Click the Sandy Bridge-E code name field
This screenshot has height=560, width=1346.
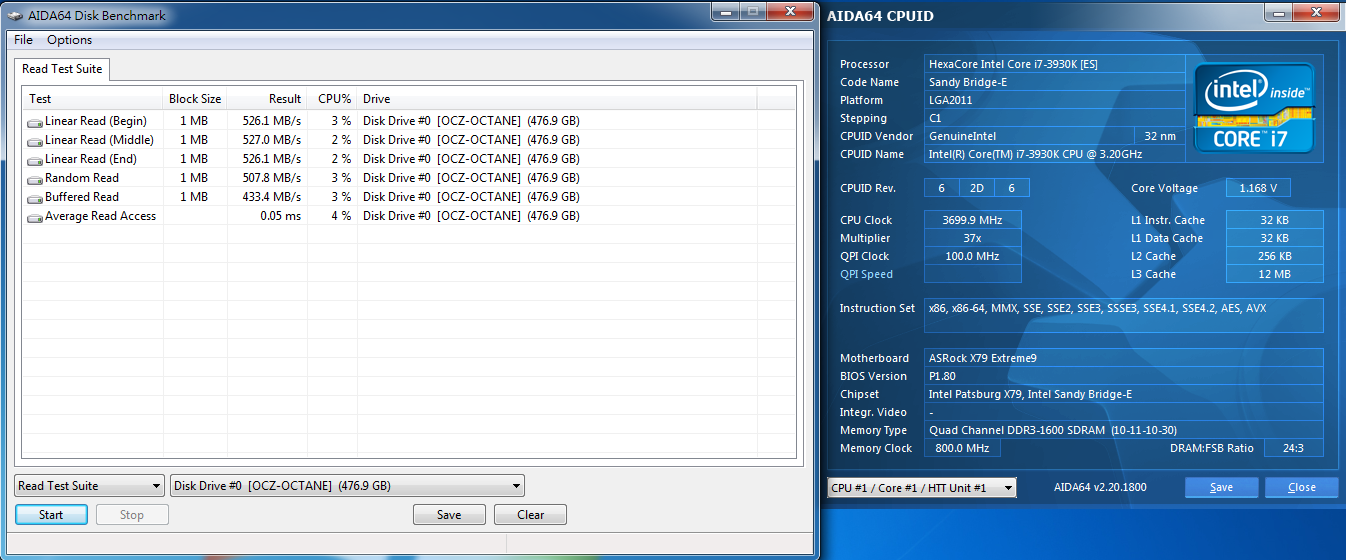click(x=1053, y=82)
